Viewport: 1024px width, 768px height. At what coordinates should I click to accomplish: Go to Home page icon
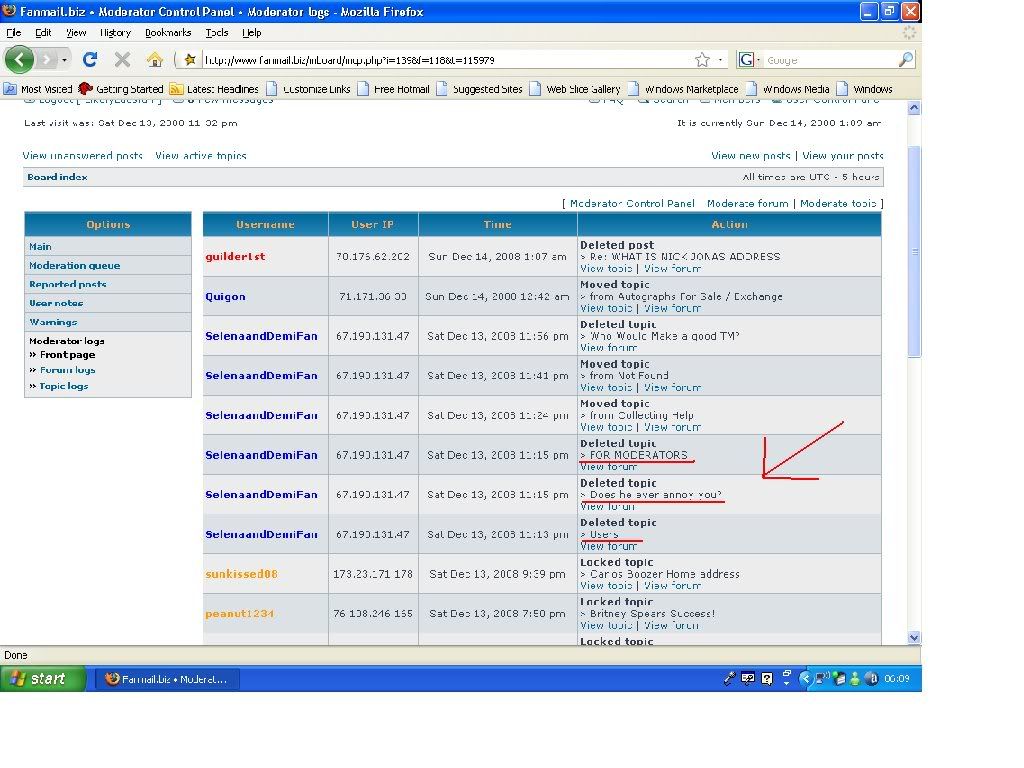155,60
